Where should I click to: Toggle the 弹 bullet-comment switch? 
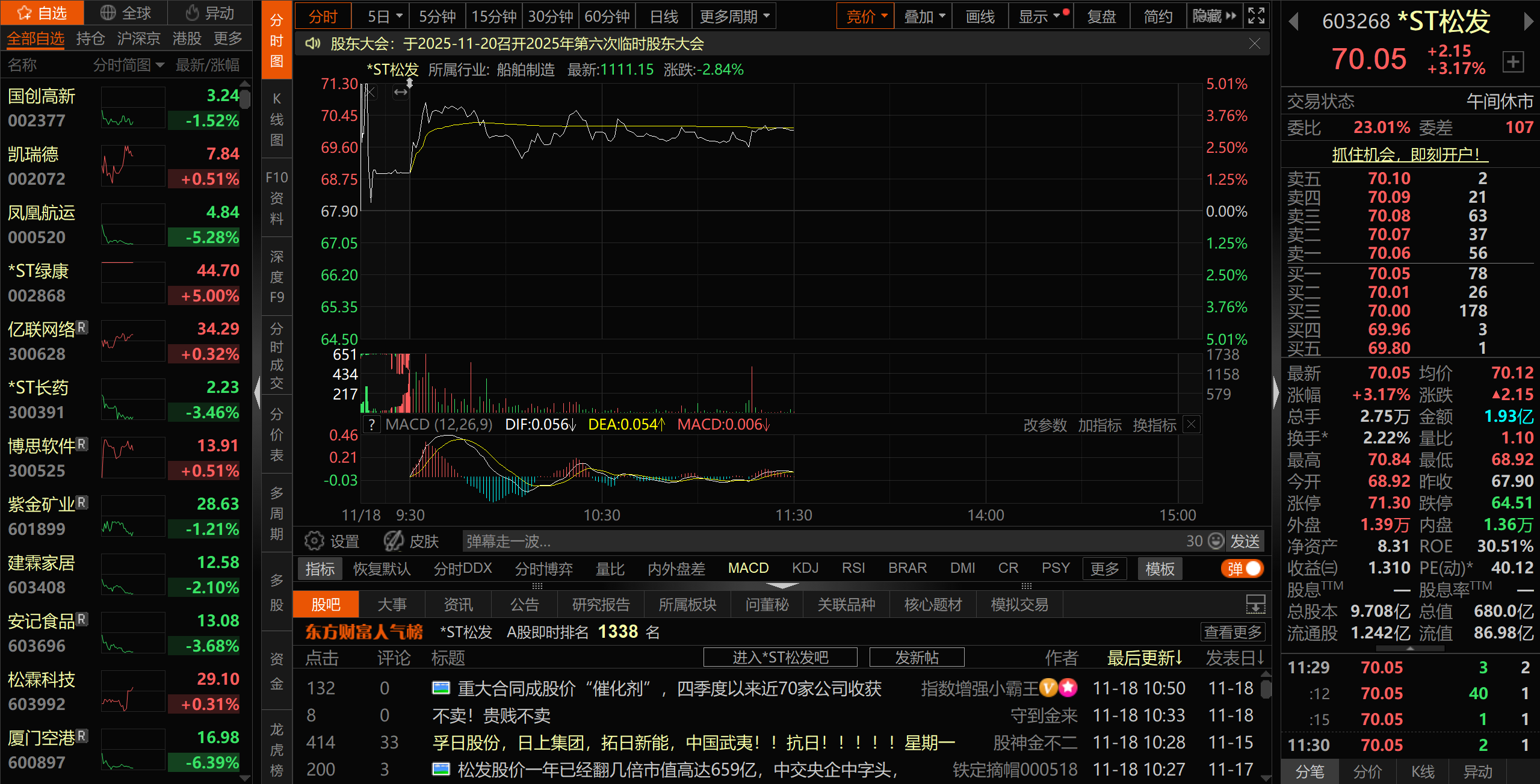click(1243, 569)
